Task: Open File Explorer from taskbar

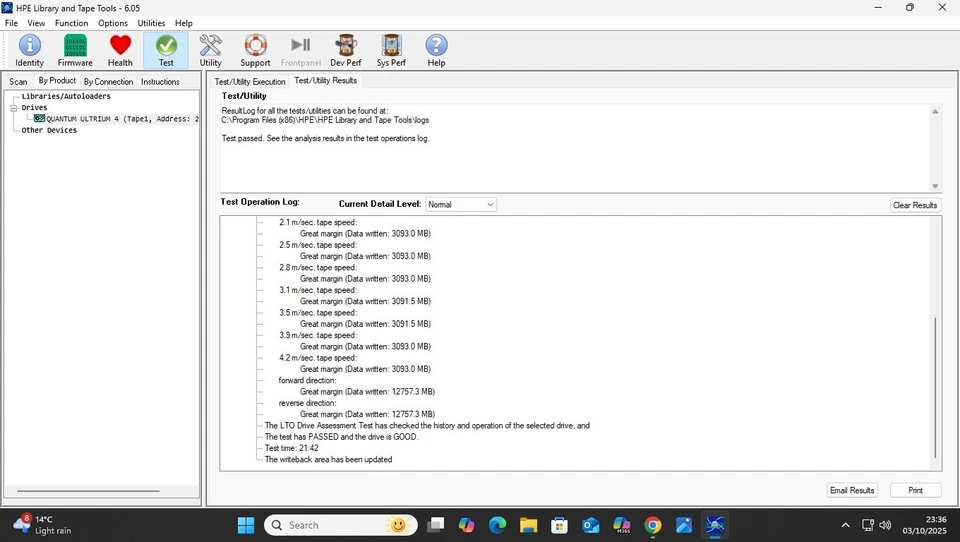Action: 528,525
